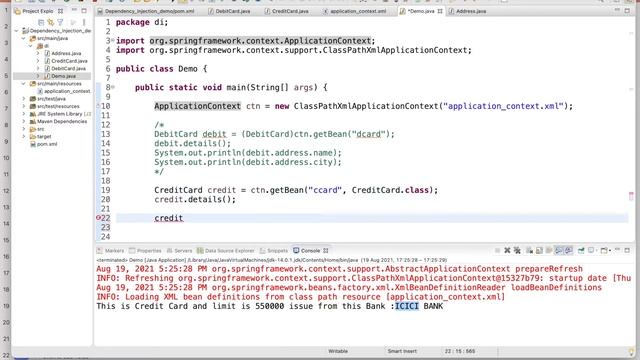
Task: Toggle Show Console on Standard Error
Action: click(569, 250)
